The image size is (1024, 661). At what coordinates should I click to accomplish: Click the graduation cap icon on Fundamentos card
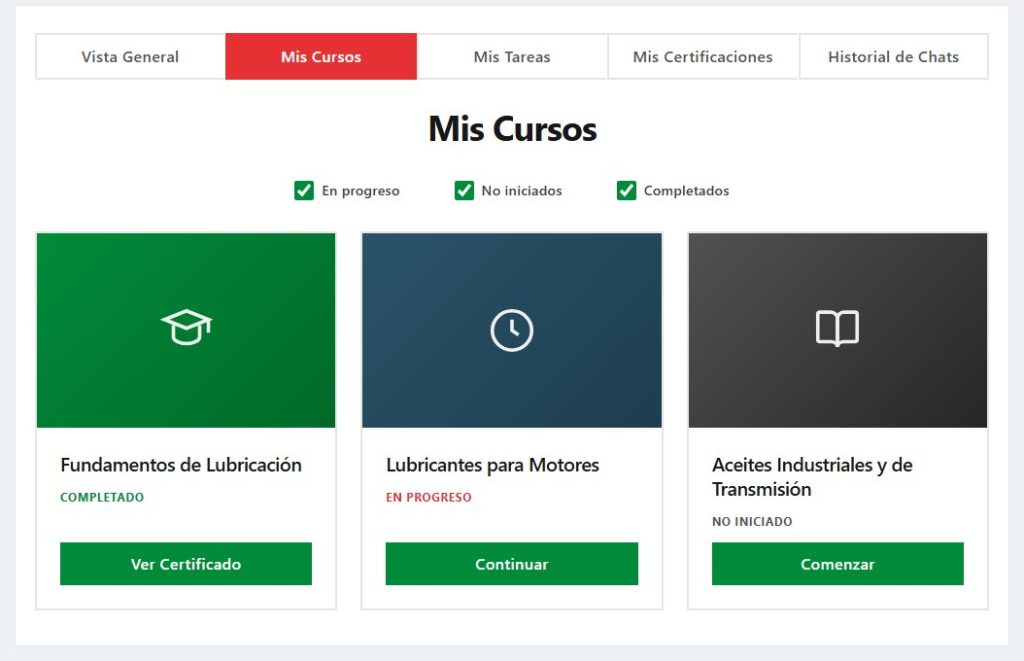coord(186,327)
